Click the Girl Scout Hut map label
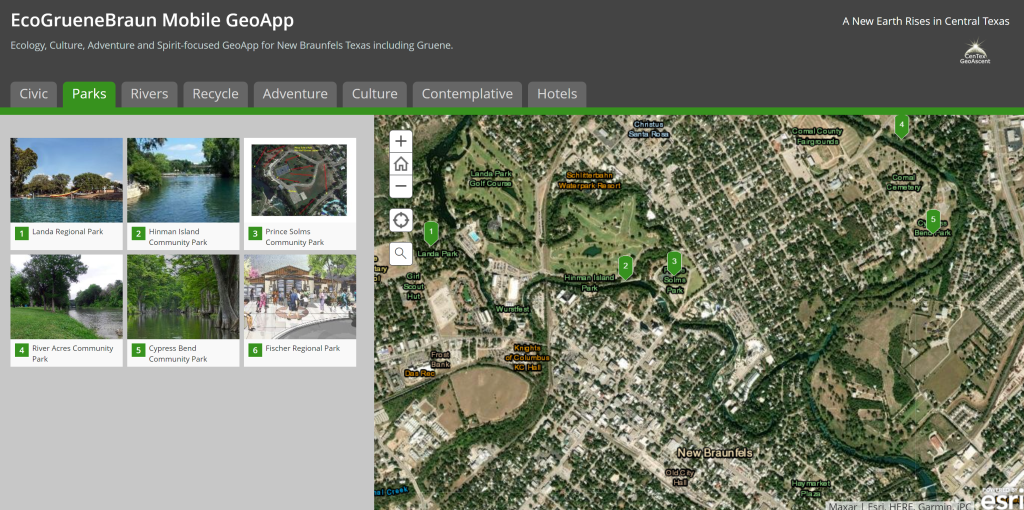Viewport: 1024px width, 510px height. pos(414,285)
